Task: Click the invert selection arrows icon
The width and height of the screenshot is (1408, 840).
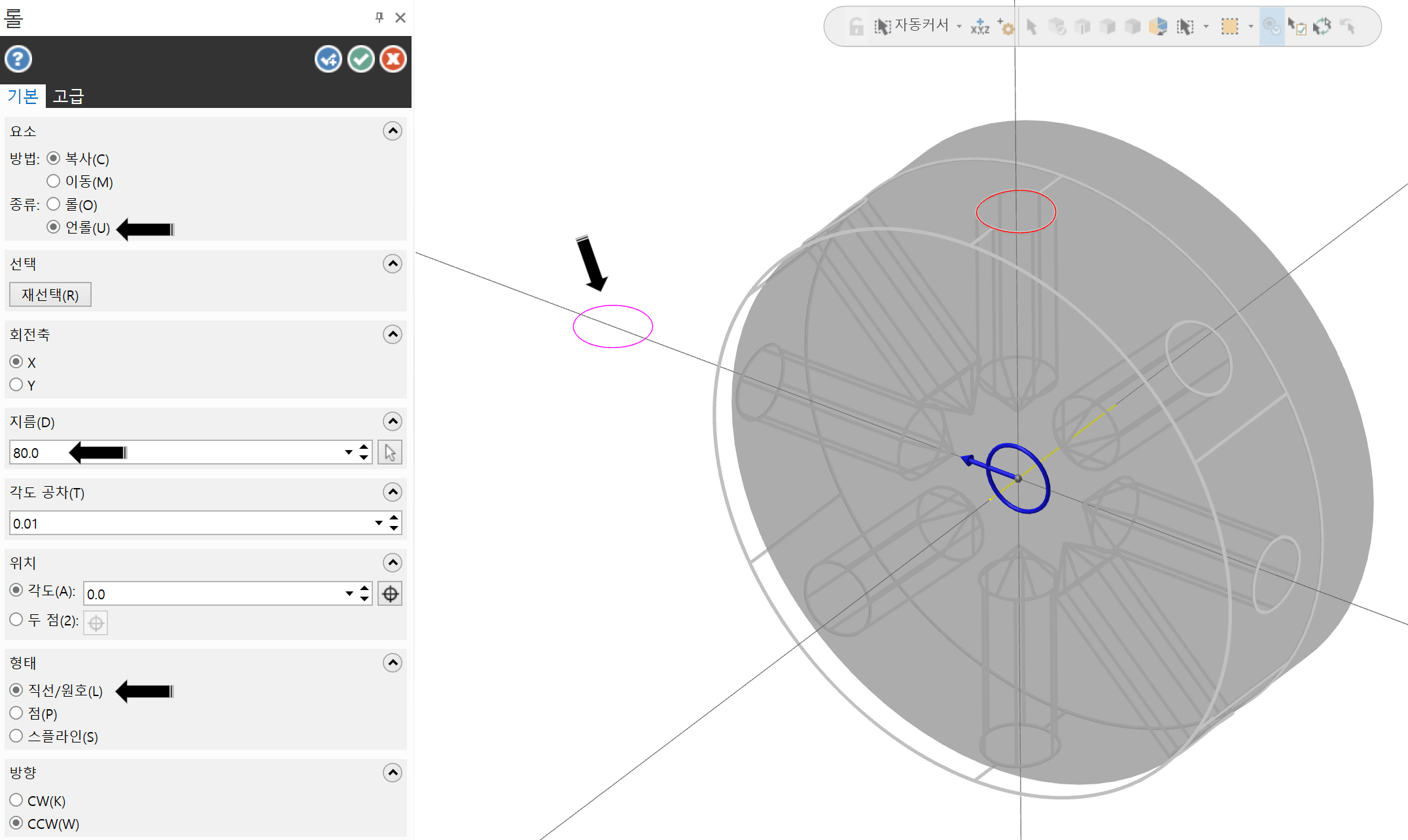Action: pyautogui.click(x=1322, y=27)
